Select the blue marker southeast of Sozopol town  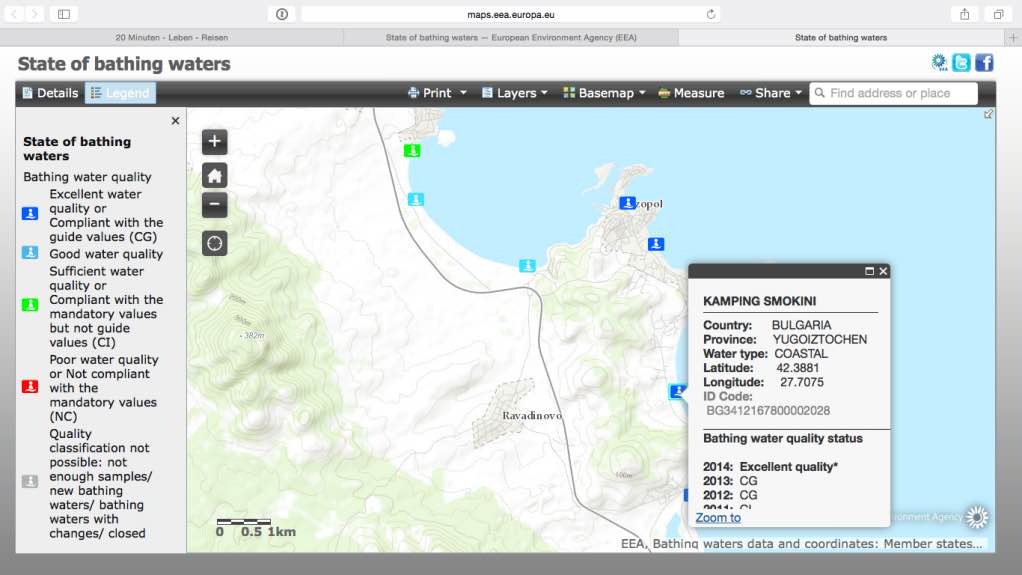coord(656,244)
